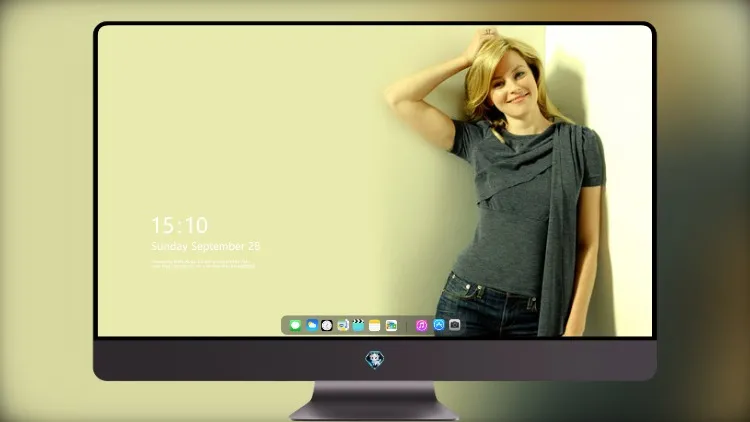Click the diamond logo on monitor chin
The width and height of the screenshot is (750, 422).
point(375,360)
